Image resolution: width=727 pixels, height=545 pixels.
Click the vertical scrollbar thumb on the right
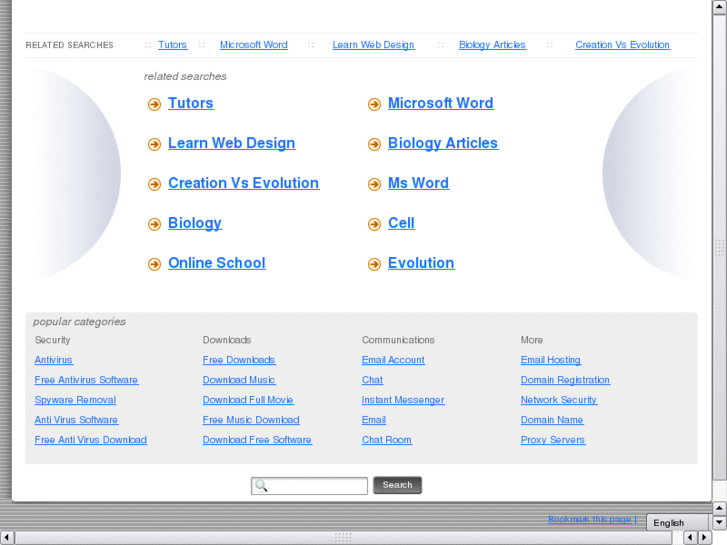tap(720, 247)
